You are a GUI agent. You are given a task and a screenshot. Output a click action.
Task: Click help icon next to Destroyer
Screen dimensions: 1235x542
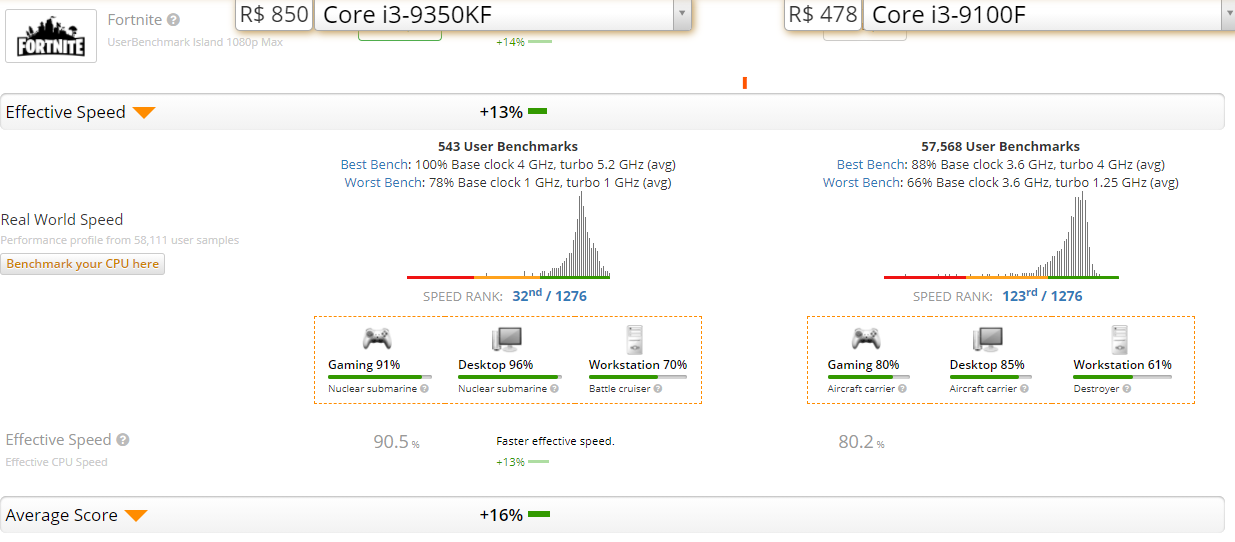[1127, 389]
